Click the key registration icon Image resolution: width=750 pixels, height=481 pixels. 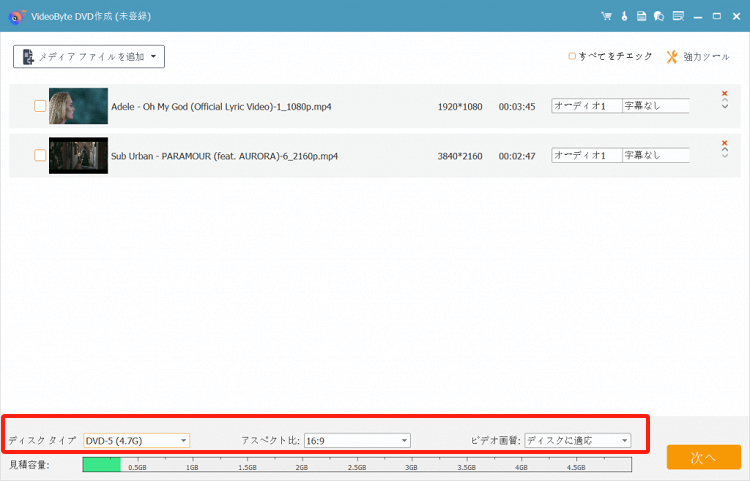coord(623,16)
